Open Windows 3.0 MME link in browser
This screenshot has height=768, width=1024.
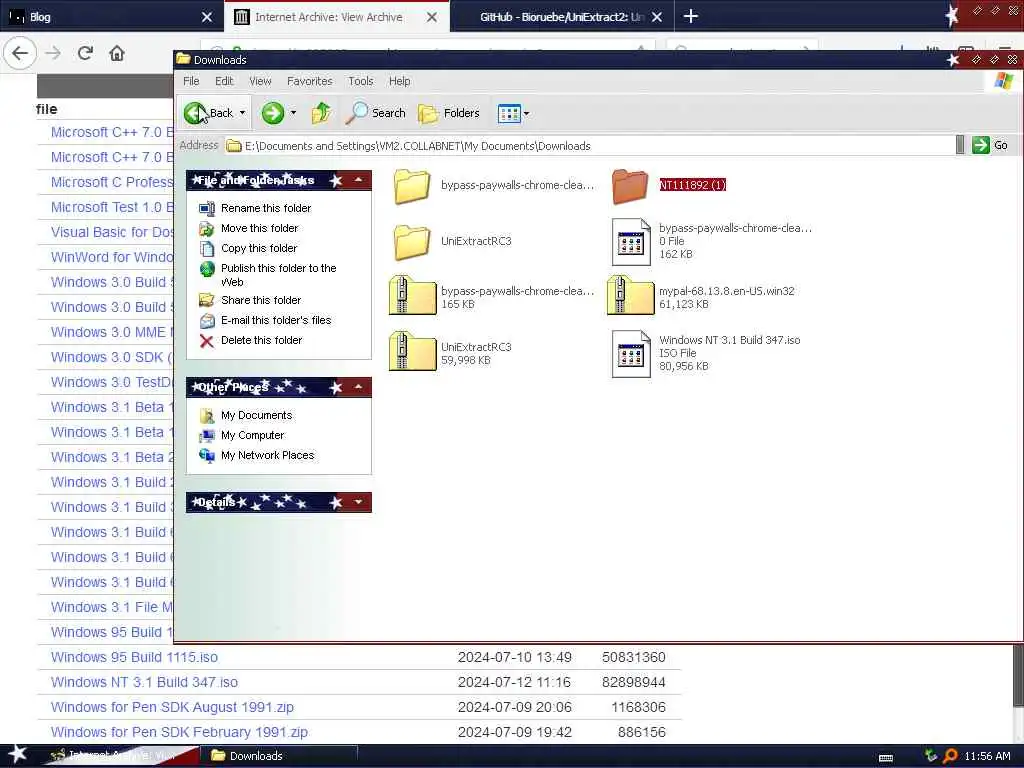tap(112, 332)
